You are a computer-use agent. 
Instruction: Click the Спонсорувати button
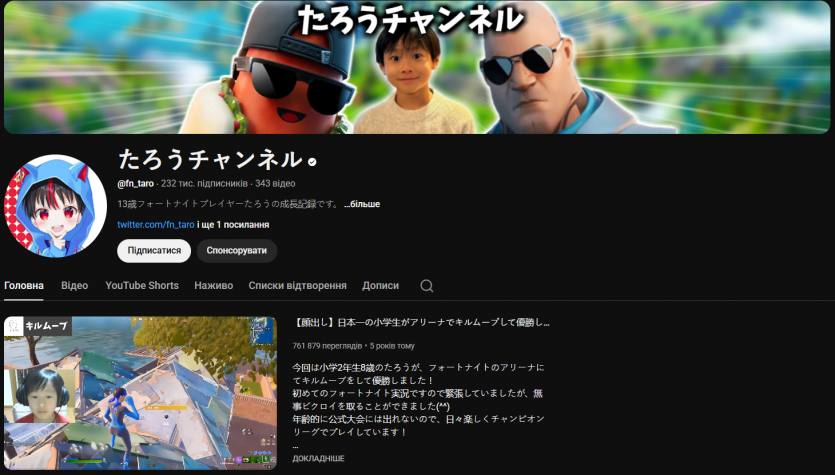[237, 251]
